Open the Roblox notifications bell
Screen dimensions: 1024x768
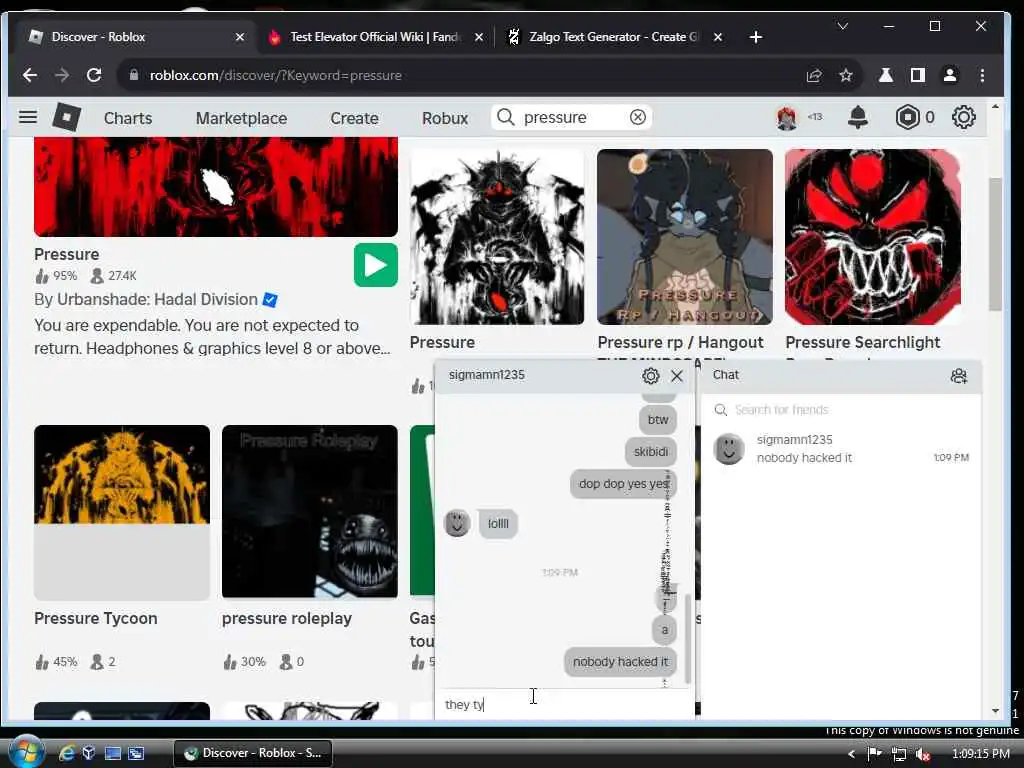click(857, 117)
